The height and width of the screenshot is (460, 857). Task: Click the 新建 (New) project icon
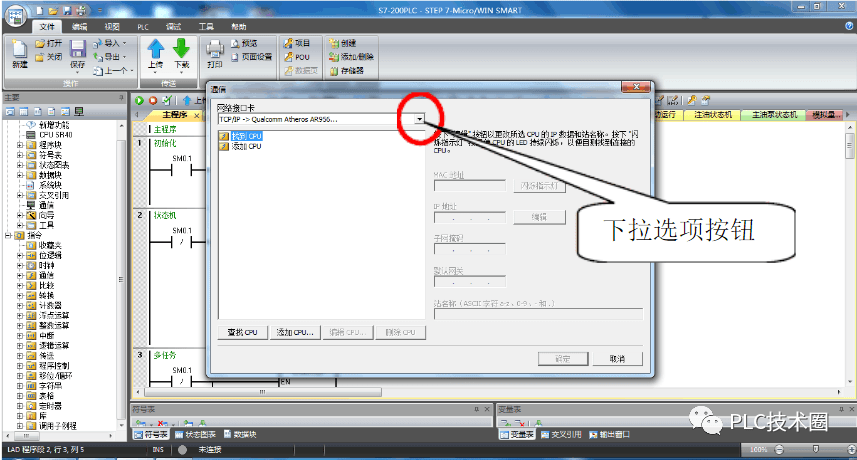click(x=19, y=48)
